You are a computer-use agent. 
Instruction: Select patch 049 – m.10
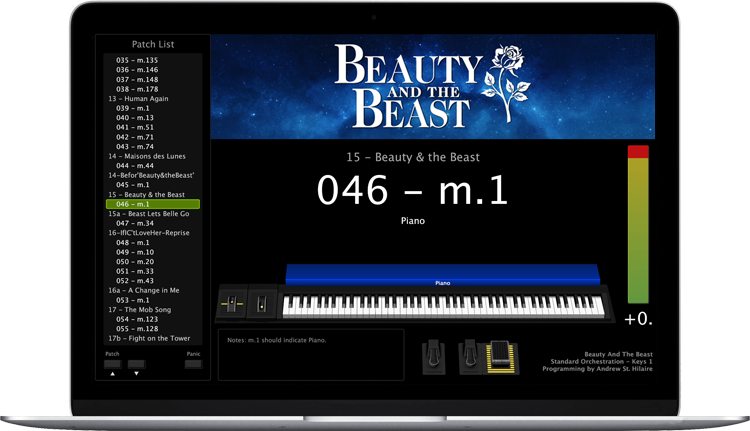pos(153,252)
